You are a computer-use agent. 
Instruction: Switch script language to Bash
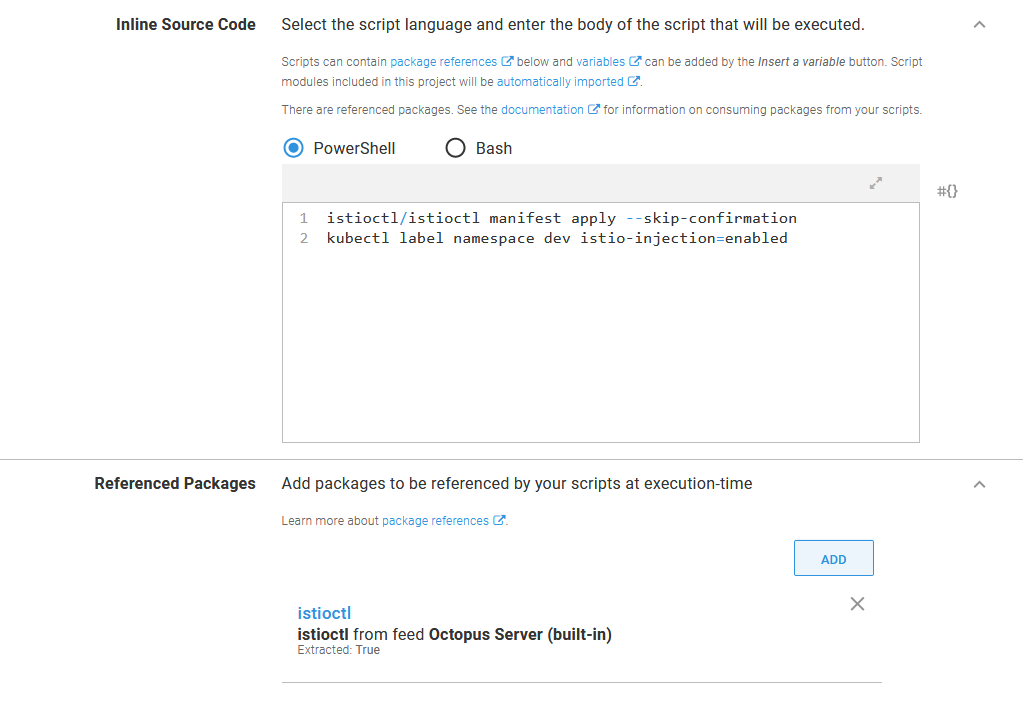455,147
